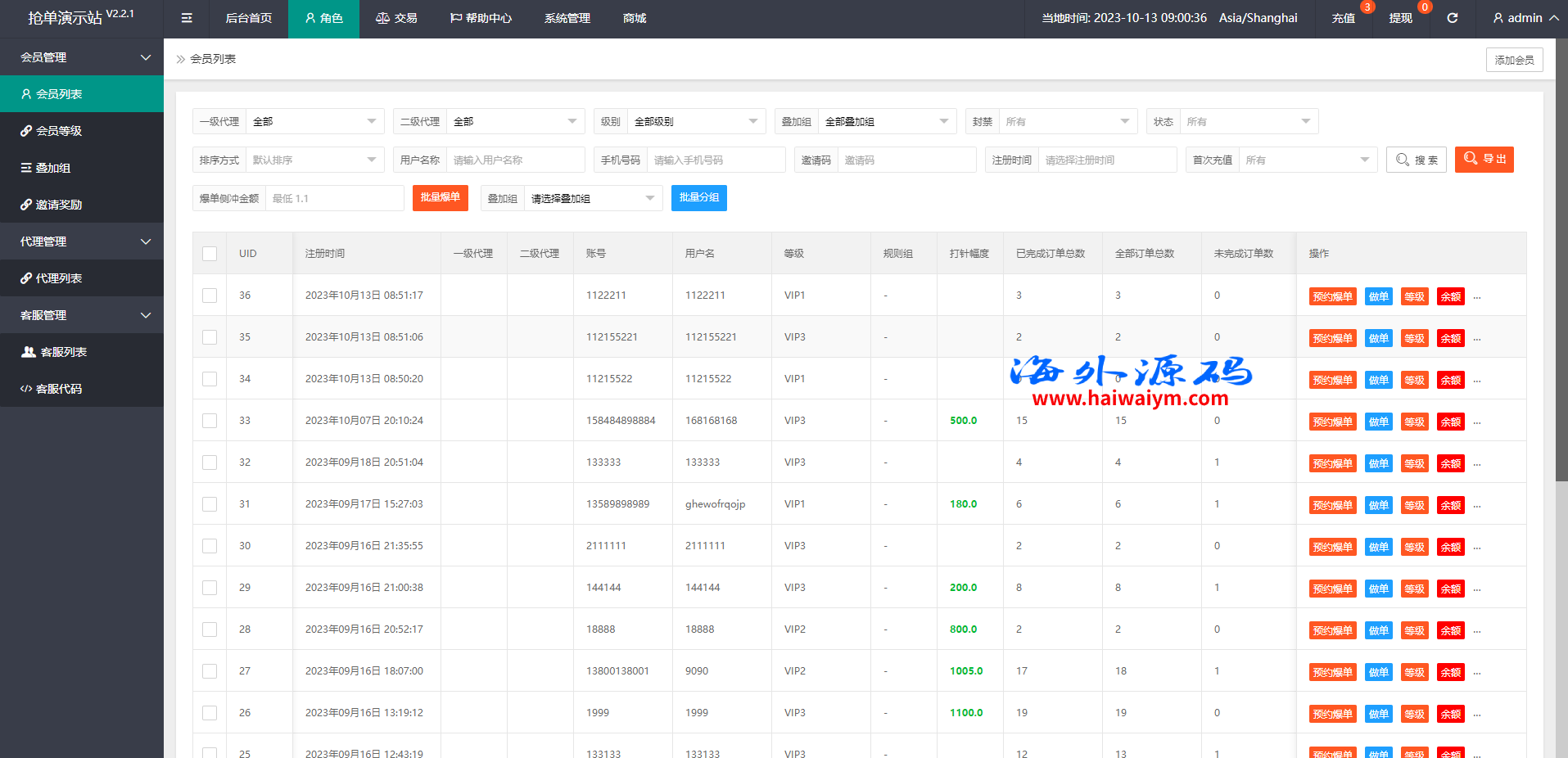
Task: Click the 添加会员 button
Action: [x=1514, y=60]
